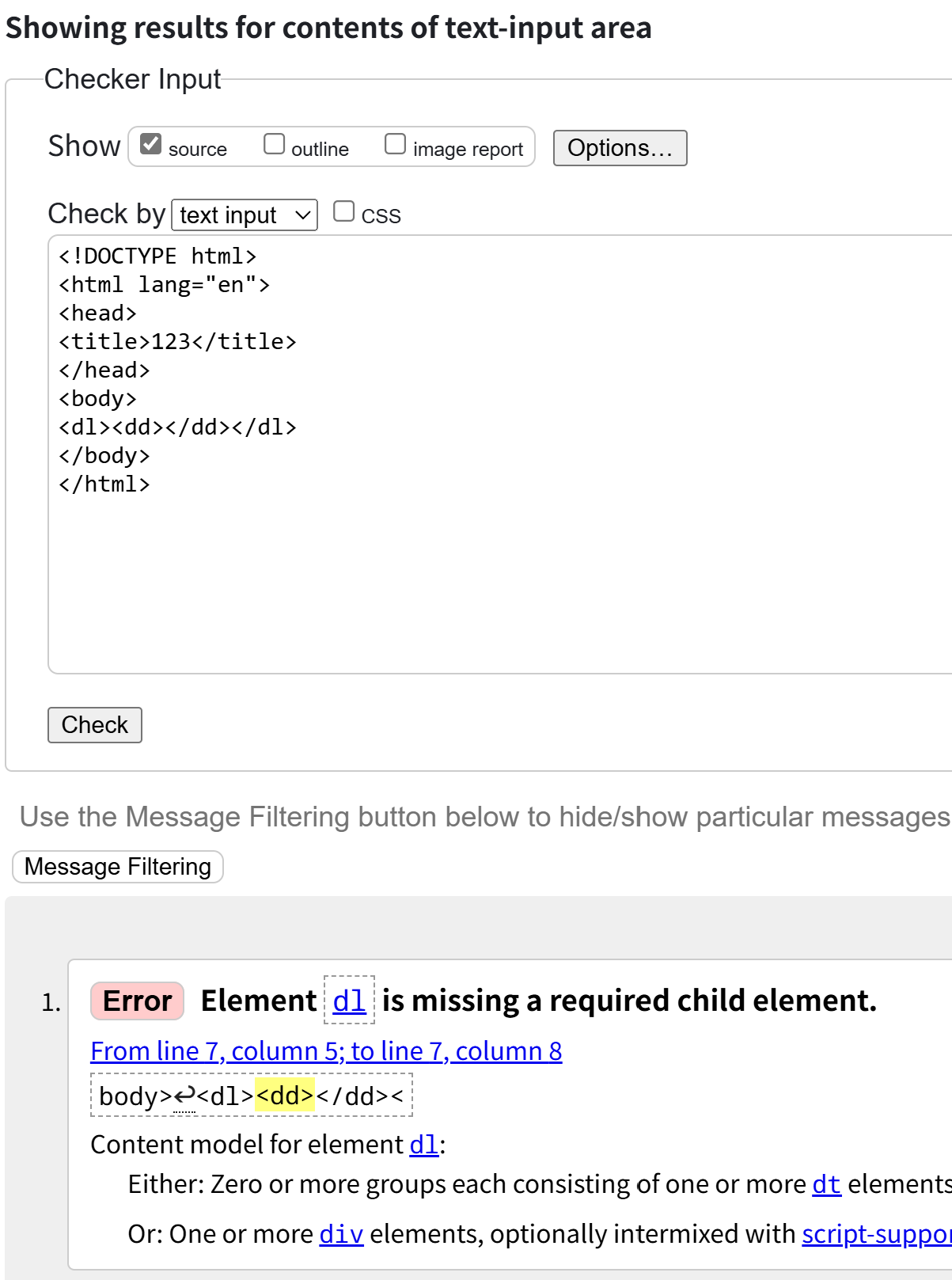This screenshot has width=952, height=1280.
Task: Open the dt element link
Action: pos(826,1184)
